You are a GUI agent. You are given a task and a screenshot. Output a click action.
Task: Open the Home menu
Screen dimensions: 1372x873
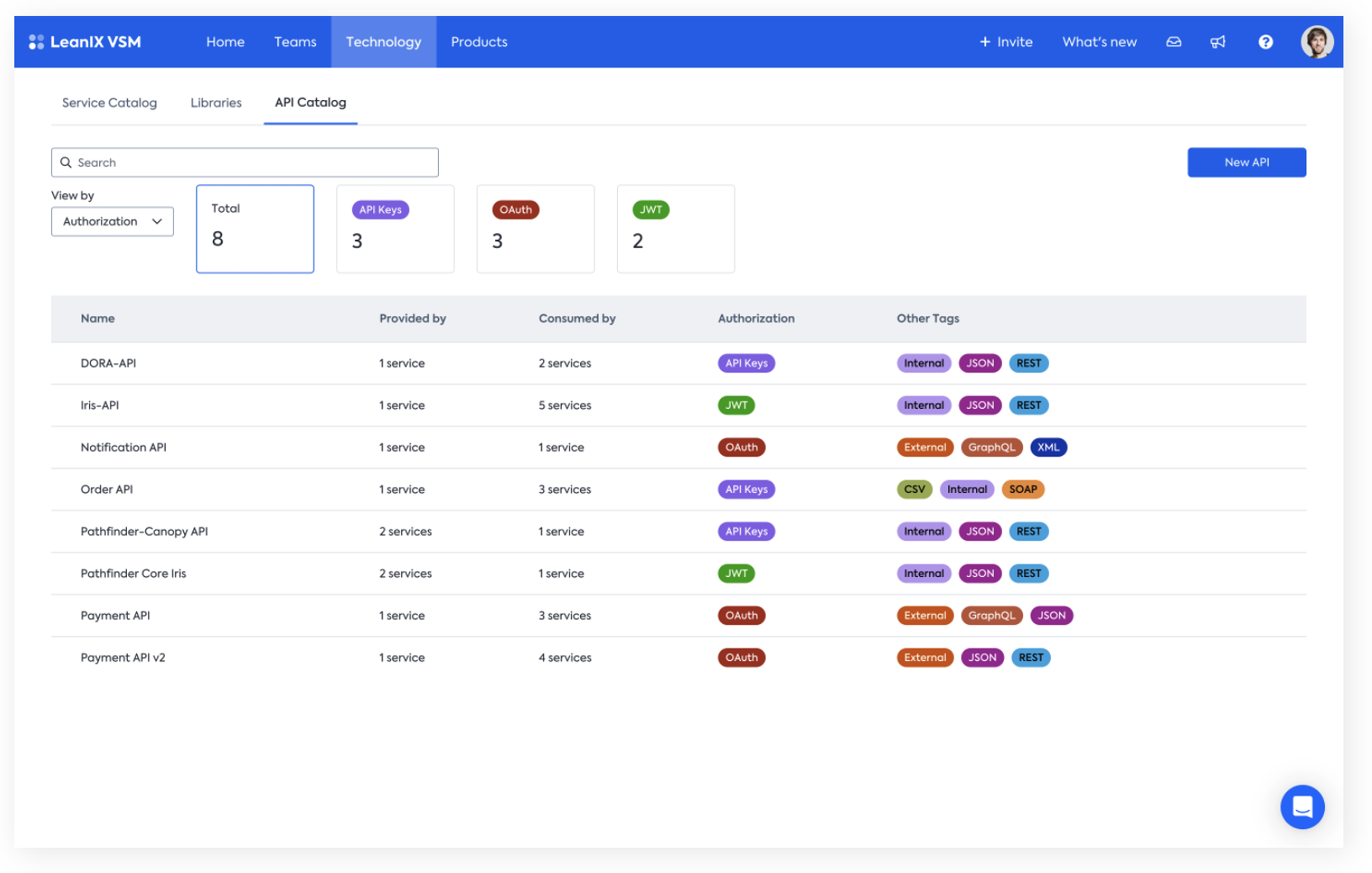pyautogui.click(x=225, y=42)
